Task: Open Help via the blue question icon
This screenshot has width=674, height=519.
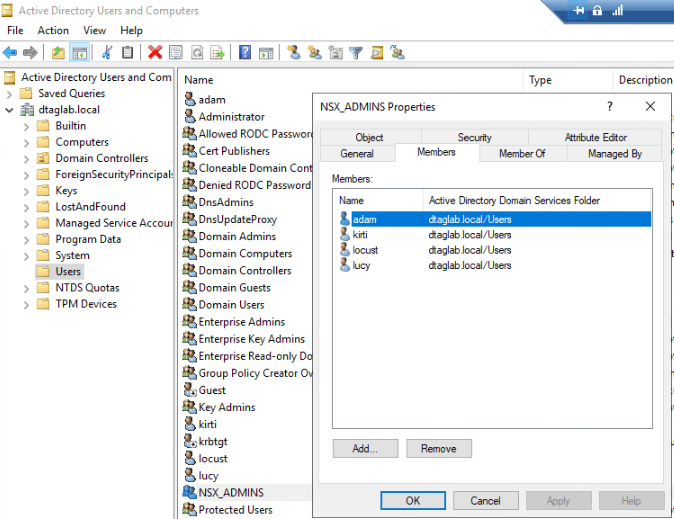Action: [x=244, y=52]
